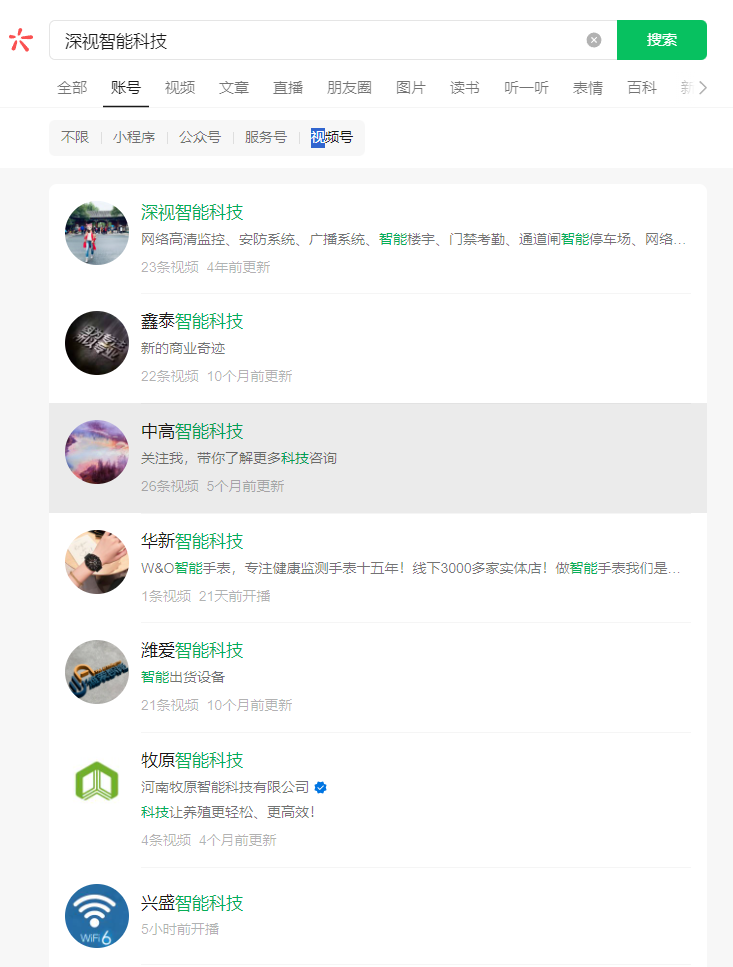Go to the 朋友圈 tab
The width and height of the screenshot is (733, 967).
(x=350, y=88)
